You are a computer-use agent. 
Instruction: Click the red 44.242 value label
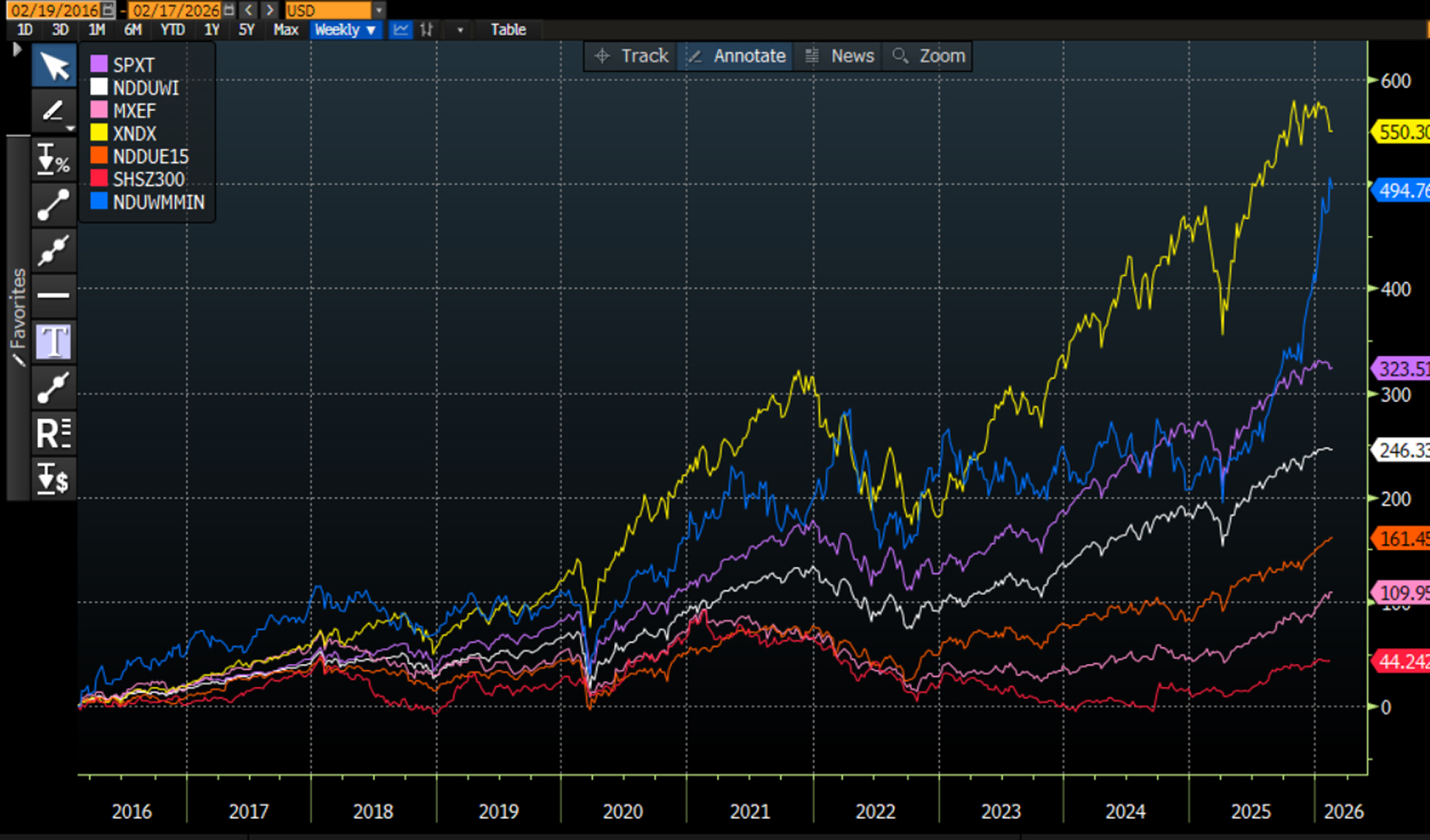click(1402, 662)
